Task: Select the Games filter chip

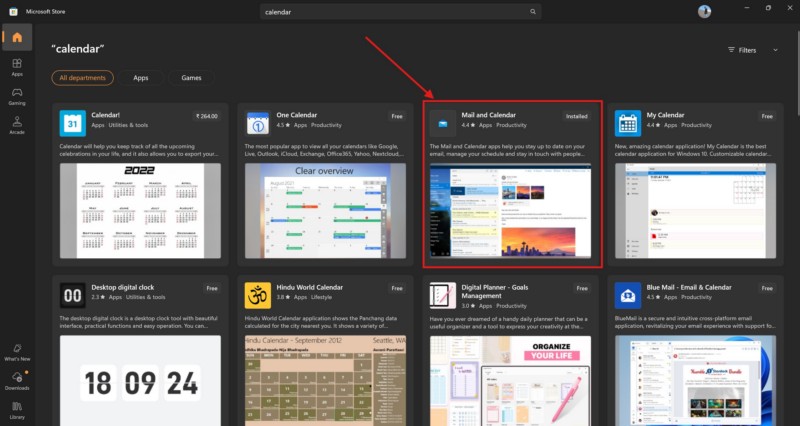Action: pyautogui.click(x=192, y=77)
